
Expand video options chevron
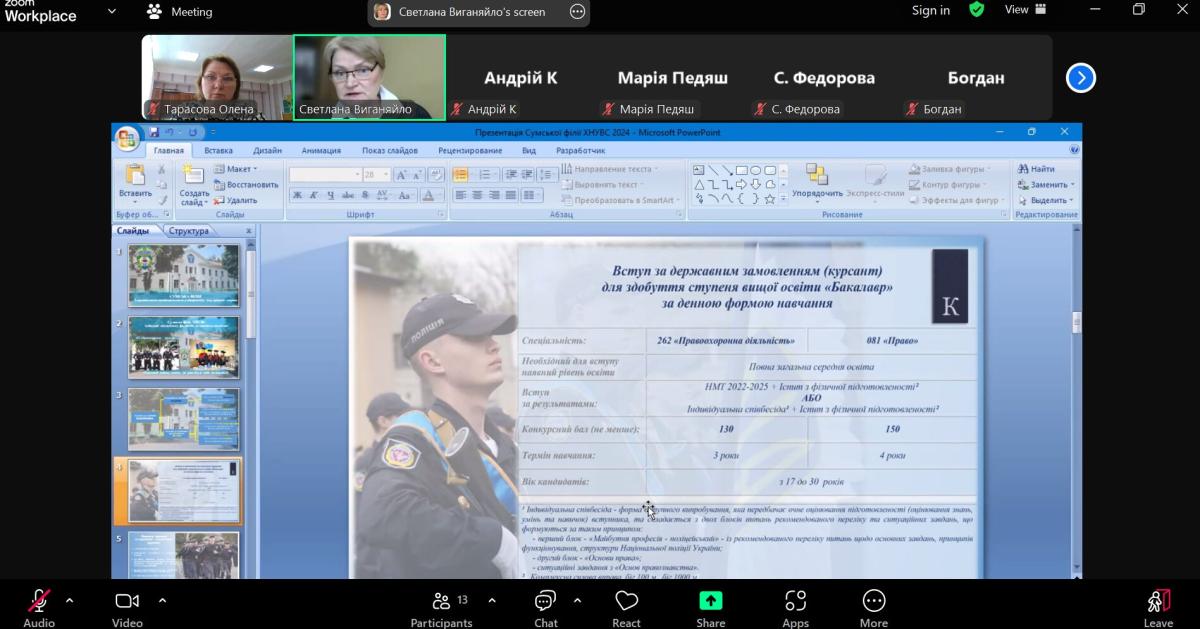(162, 600)
